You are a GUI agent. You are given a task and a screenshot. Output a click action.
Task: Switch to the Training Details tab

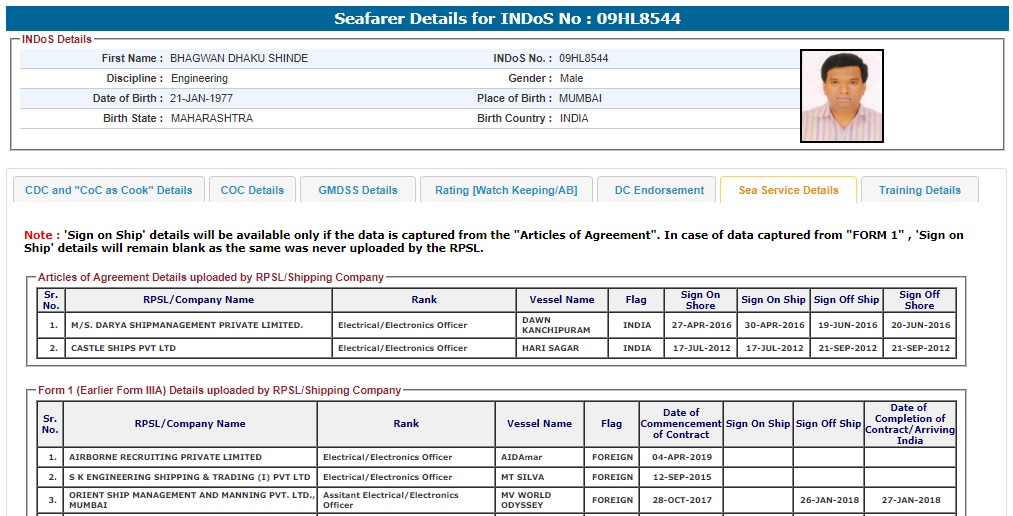pyautogui.click(x=919, y=190)
